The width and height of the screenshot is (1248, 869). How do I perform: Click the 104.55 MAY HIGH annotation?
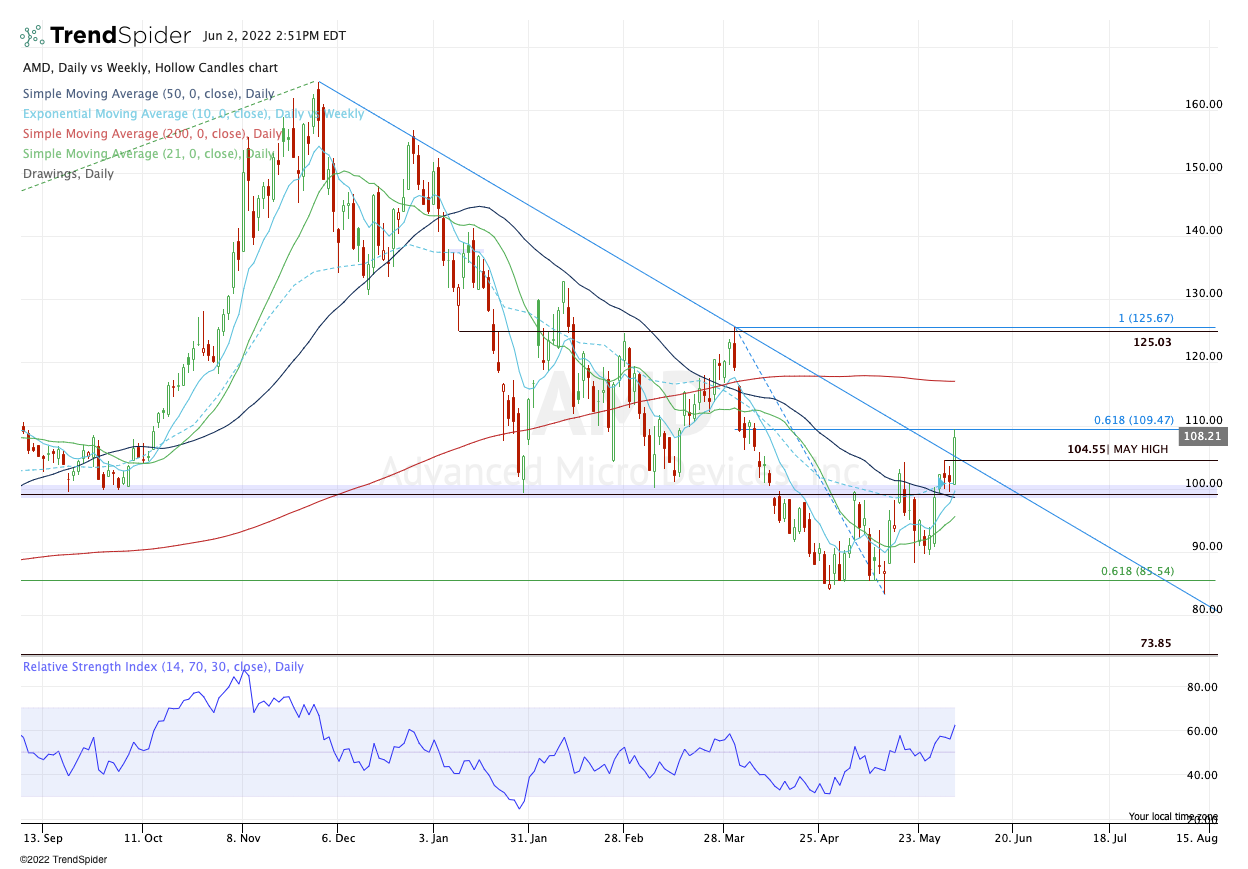tap(1117, 450)
